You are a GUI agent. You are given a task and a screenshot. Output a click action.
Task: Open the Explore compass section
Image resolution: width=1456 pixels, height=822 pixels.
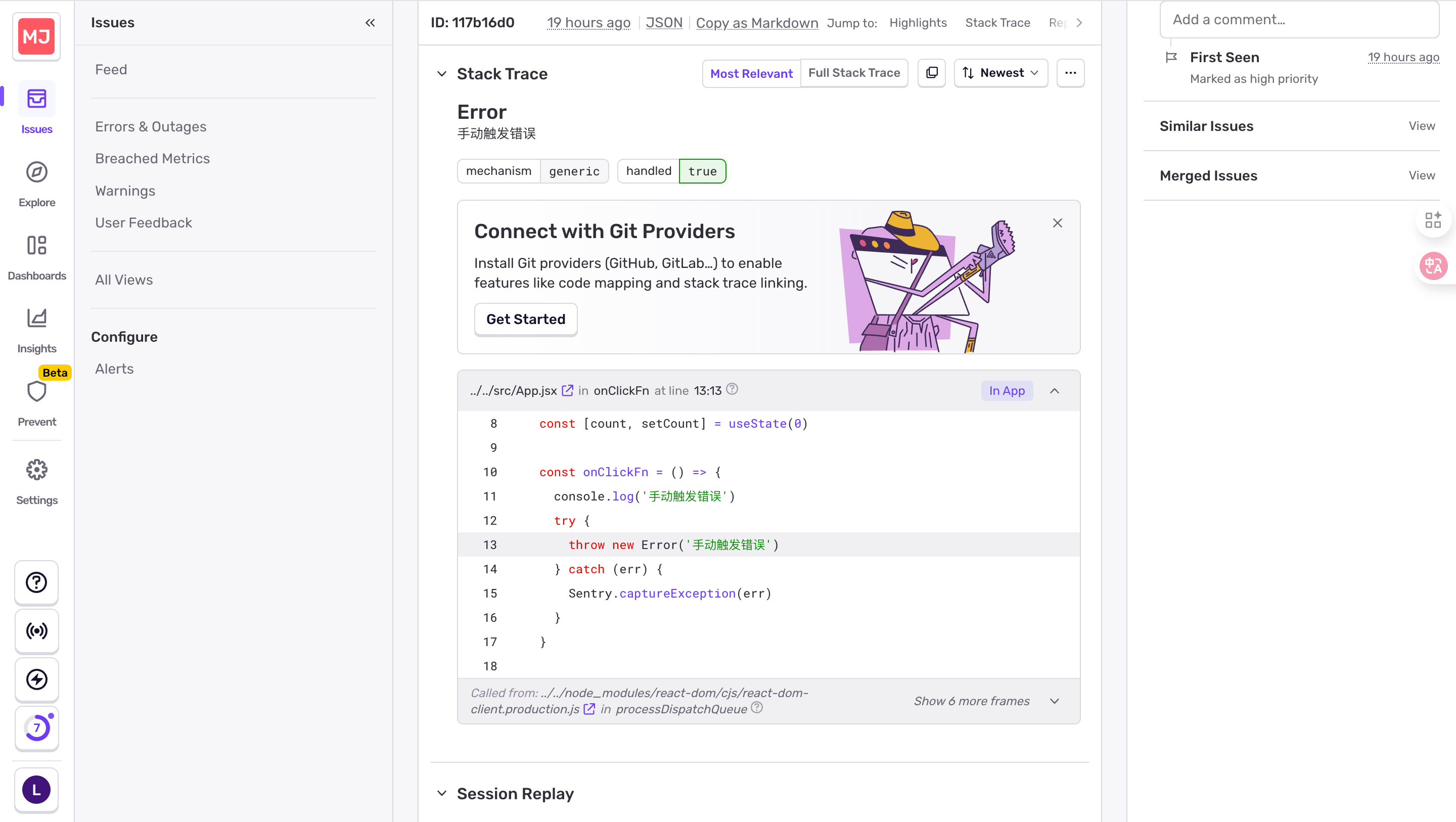pyautogui.click(x=37, y=185)
